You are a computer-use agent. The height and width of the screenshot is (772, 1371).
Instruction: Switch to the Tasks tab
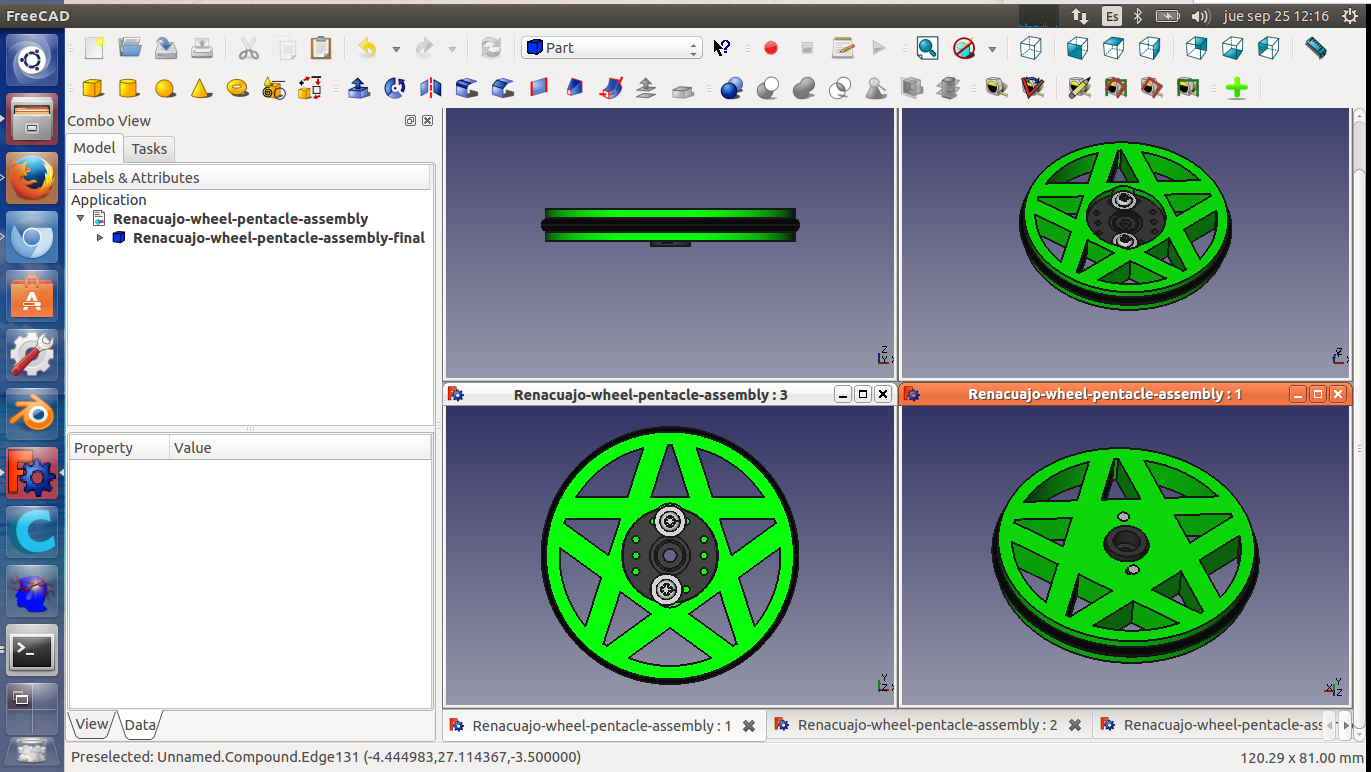[x=149, y=149]
